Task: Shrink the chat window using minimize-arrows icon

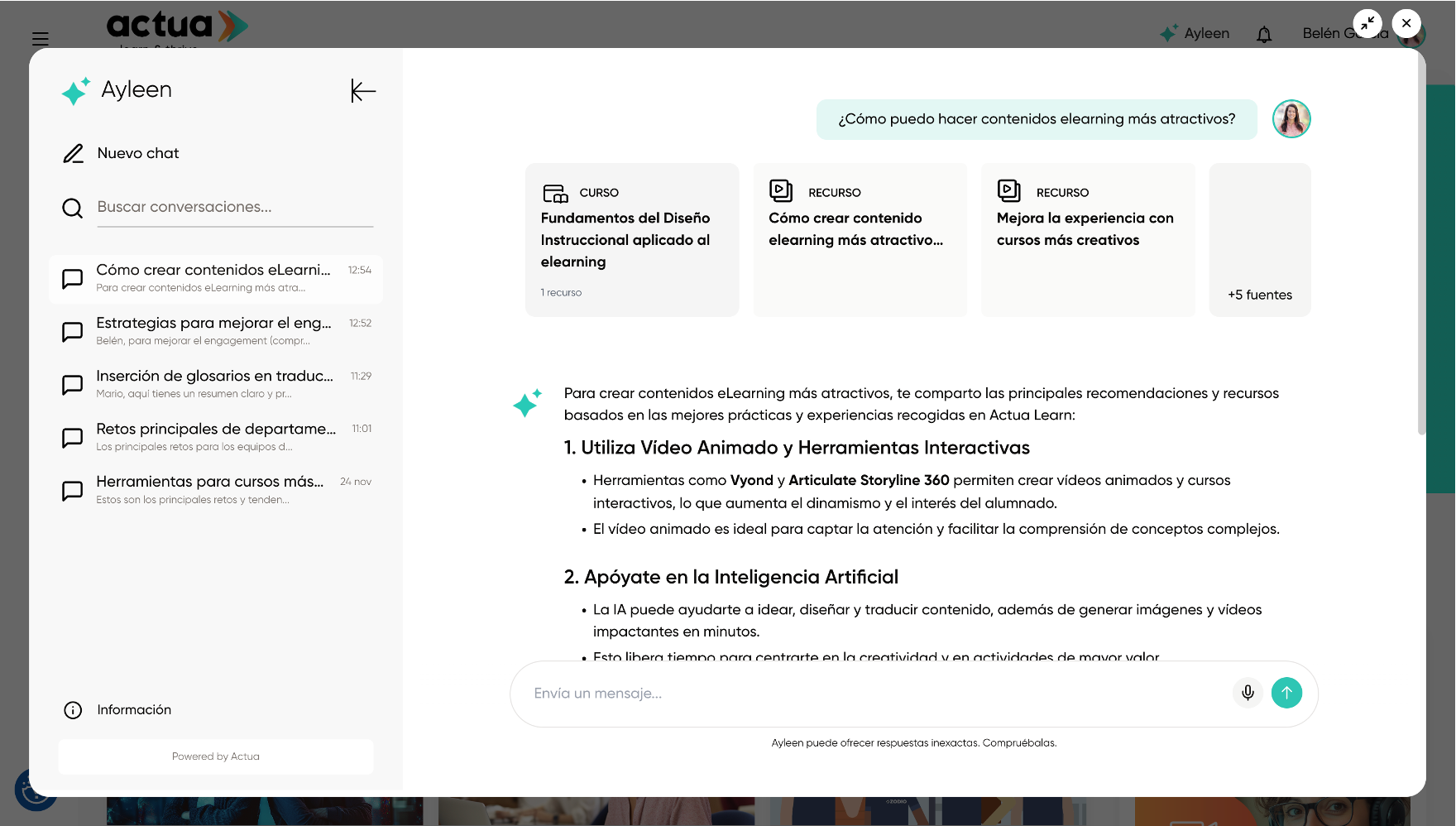Action: [1367, 23]
